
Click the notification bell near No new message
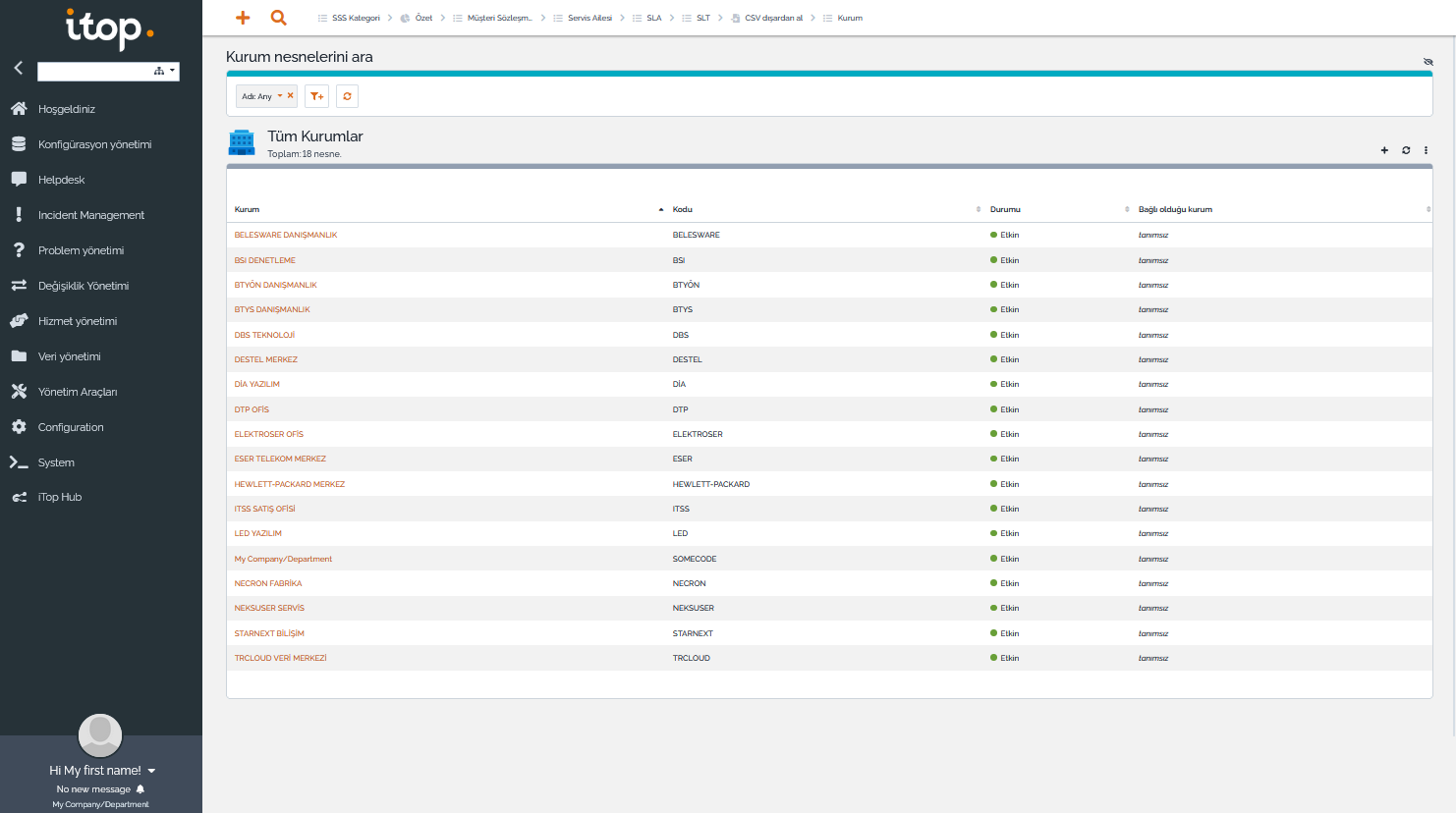[140, 789]
